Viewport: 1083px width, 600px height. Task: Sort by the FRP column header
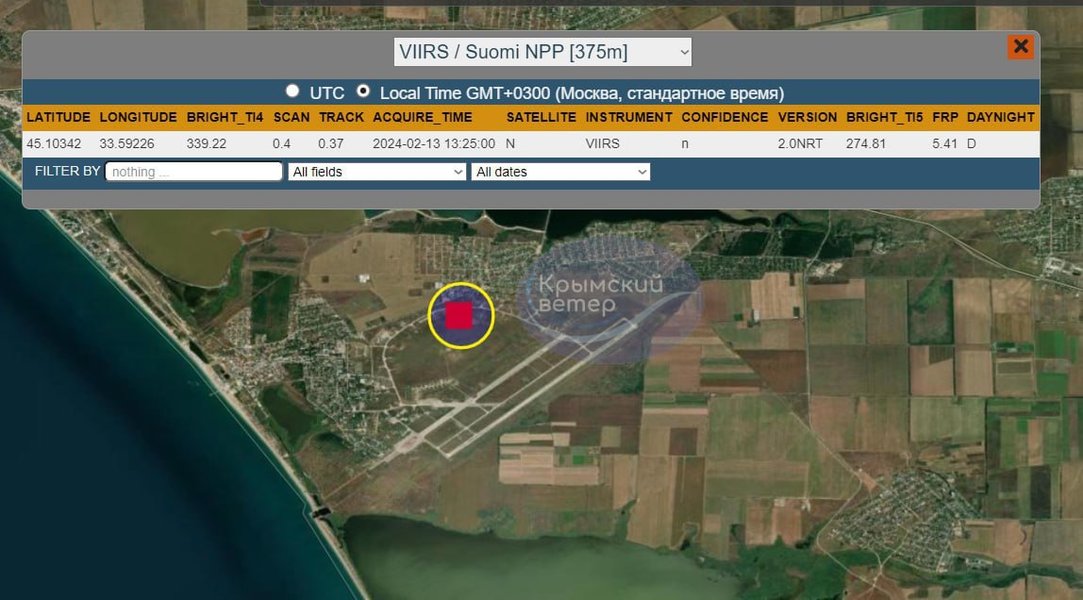tap(945, 117)
